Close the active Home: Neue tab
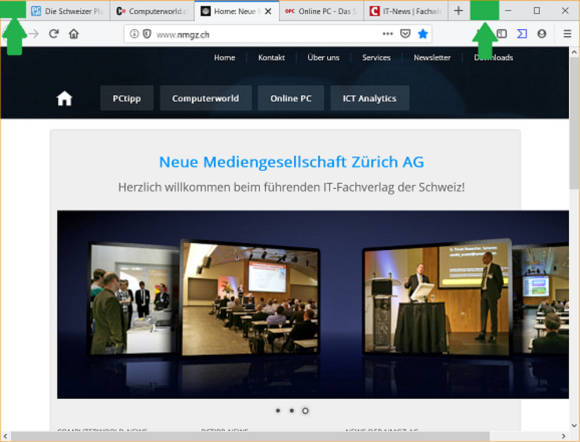This screenshot has height=442, width=580. (268, 11)
